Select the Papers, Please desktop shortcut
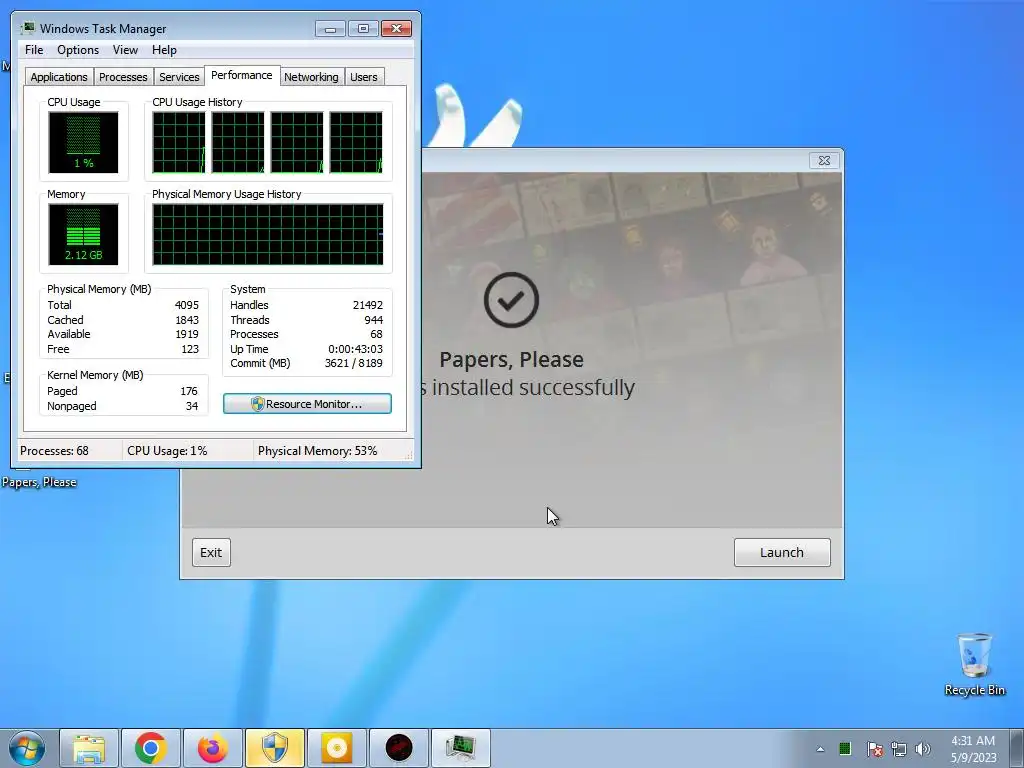 [39, 482]
